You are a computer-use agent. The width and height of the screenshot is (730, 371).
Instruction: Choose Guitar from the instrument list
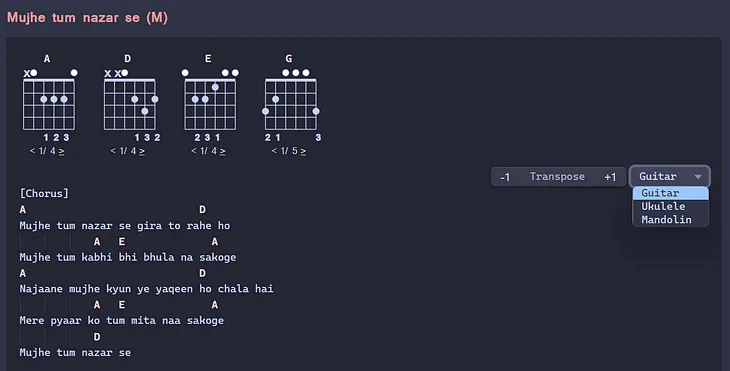click(670, 193)
